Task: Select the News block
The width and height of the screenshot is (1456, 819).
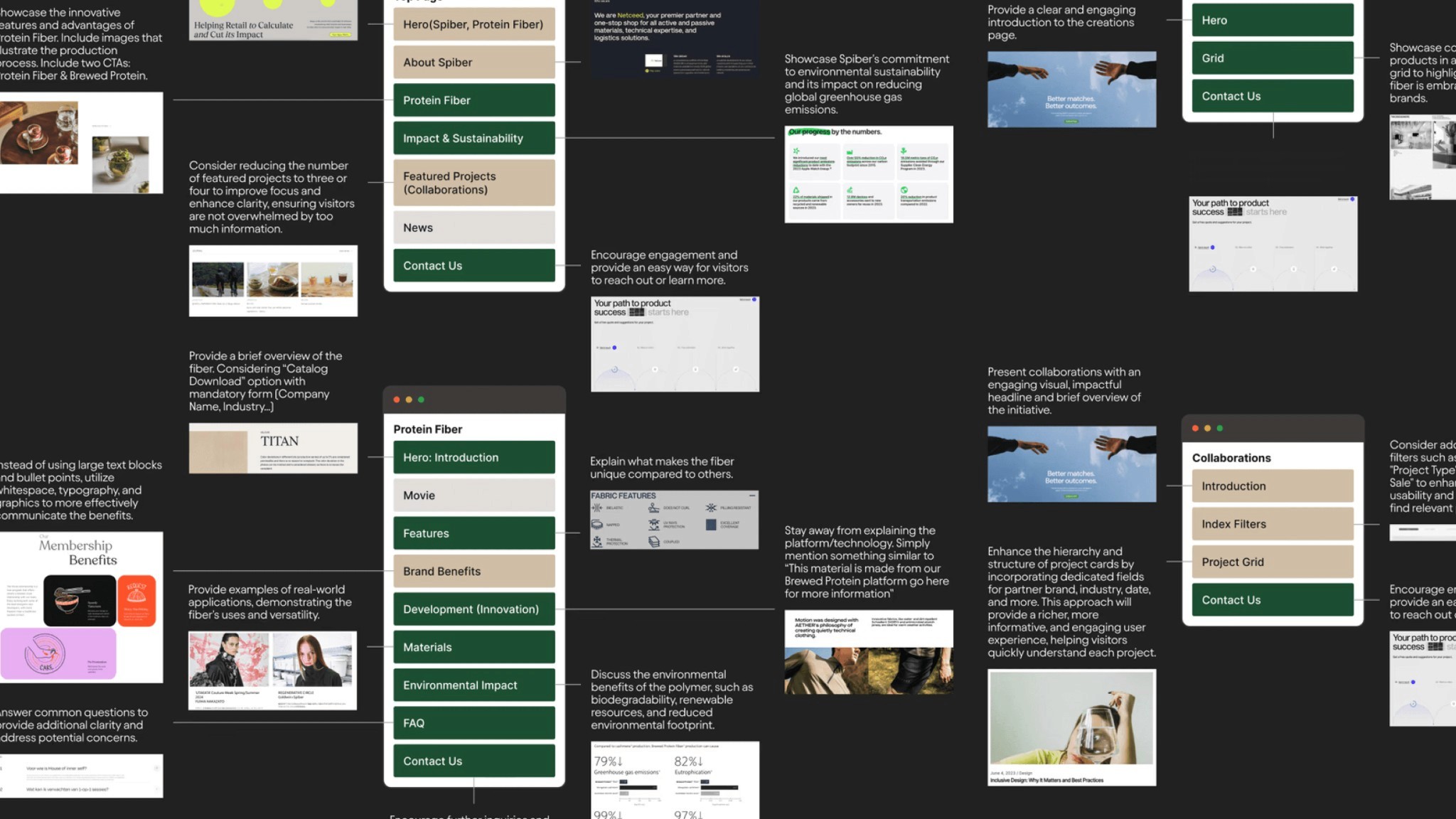Action: click(x=473, y=227)
